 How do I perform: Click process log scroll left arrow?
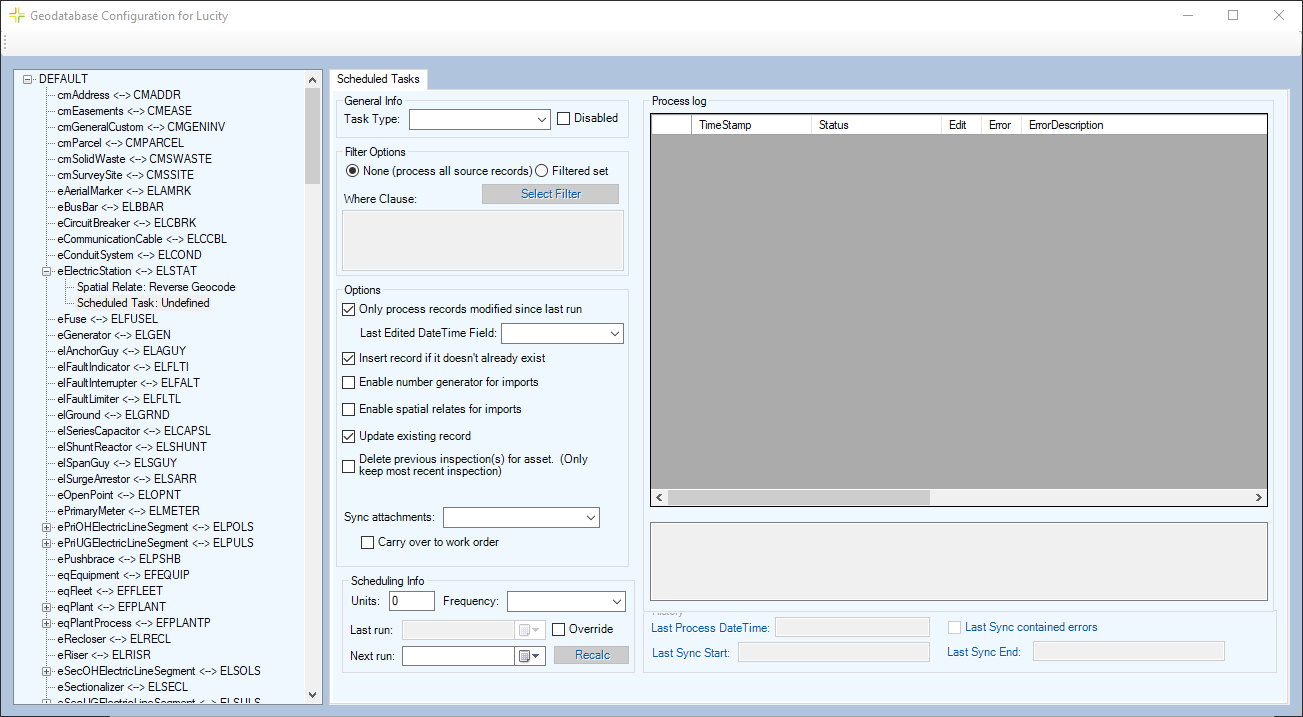(x=659, y=497)
